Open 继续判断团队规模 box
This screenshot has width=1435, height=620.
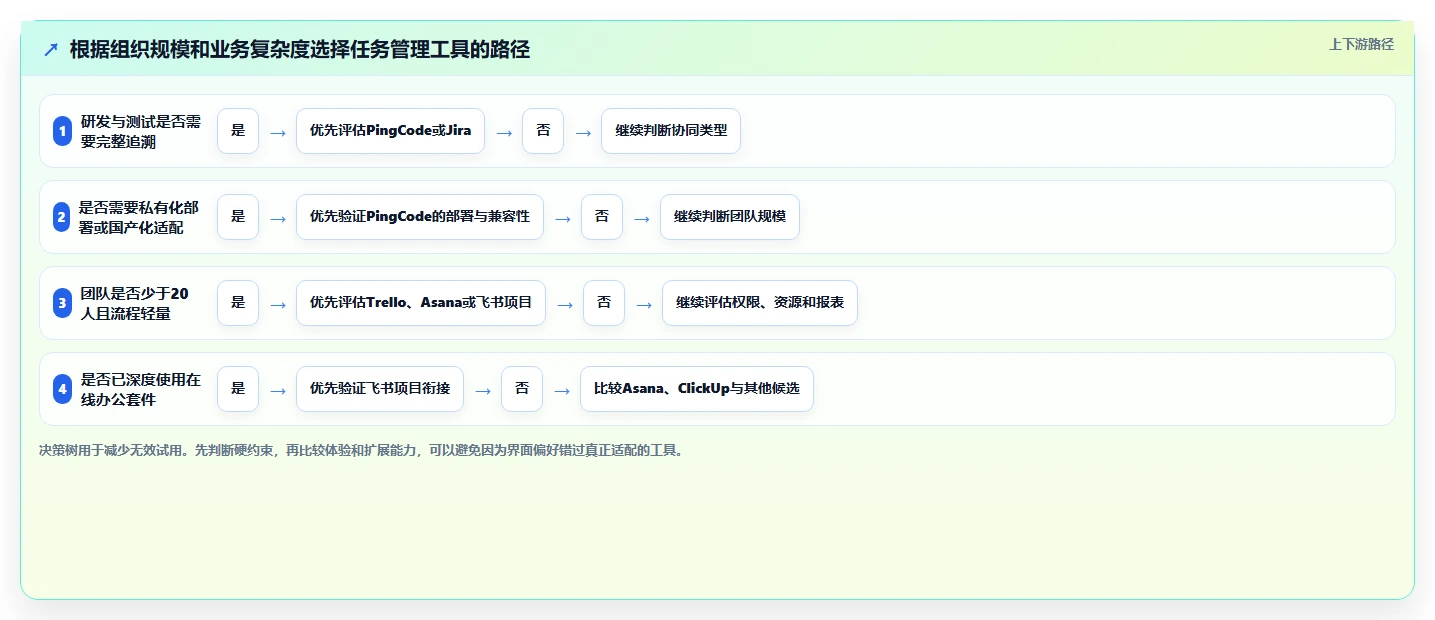pos(730,217)
